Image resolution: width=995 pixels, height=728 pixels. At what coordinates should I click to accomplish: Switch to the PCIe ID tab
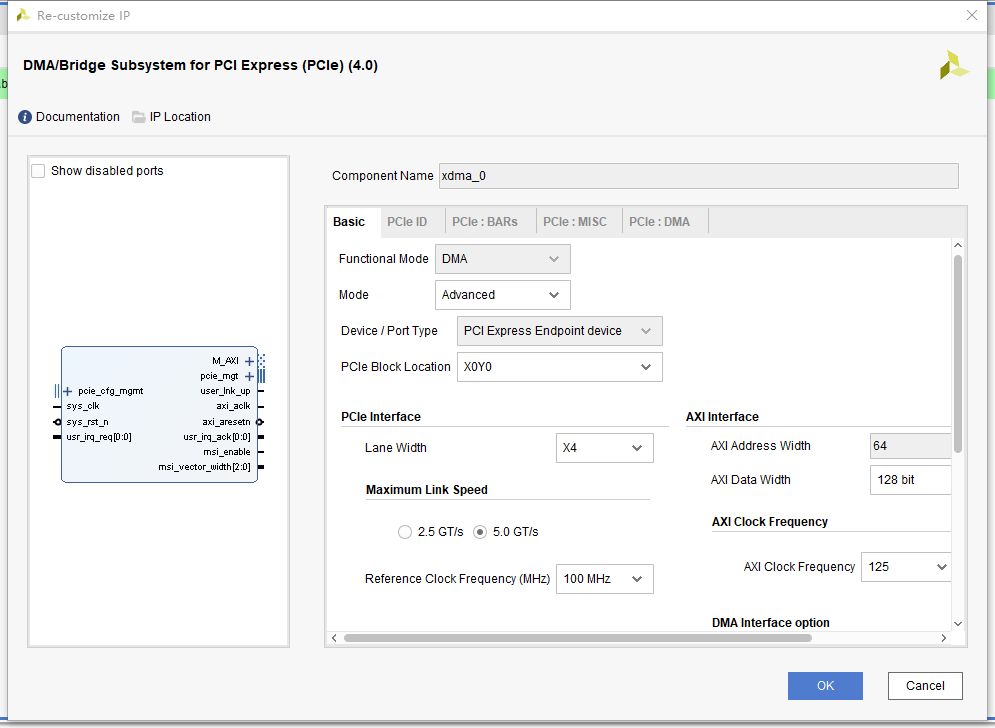[407, 222]
